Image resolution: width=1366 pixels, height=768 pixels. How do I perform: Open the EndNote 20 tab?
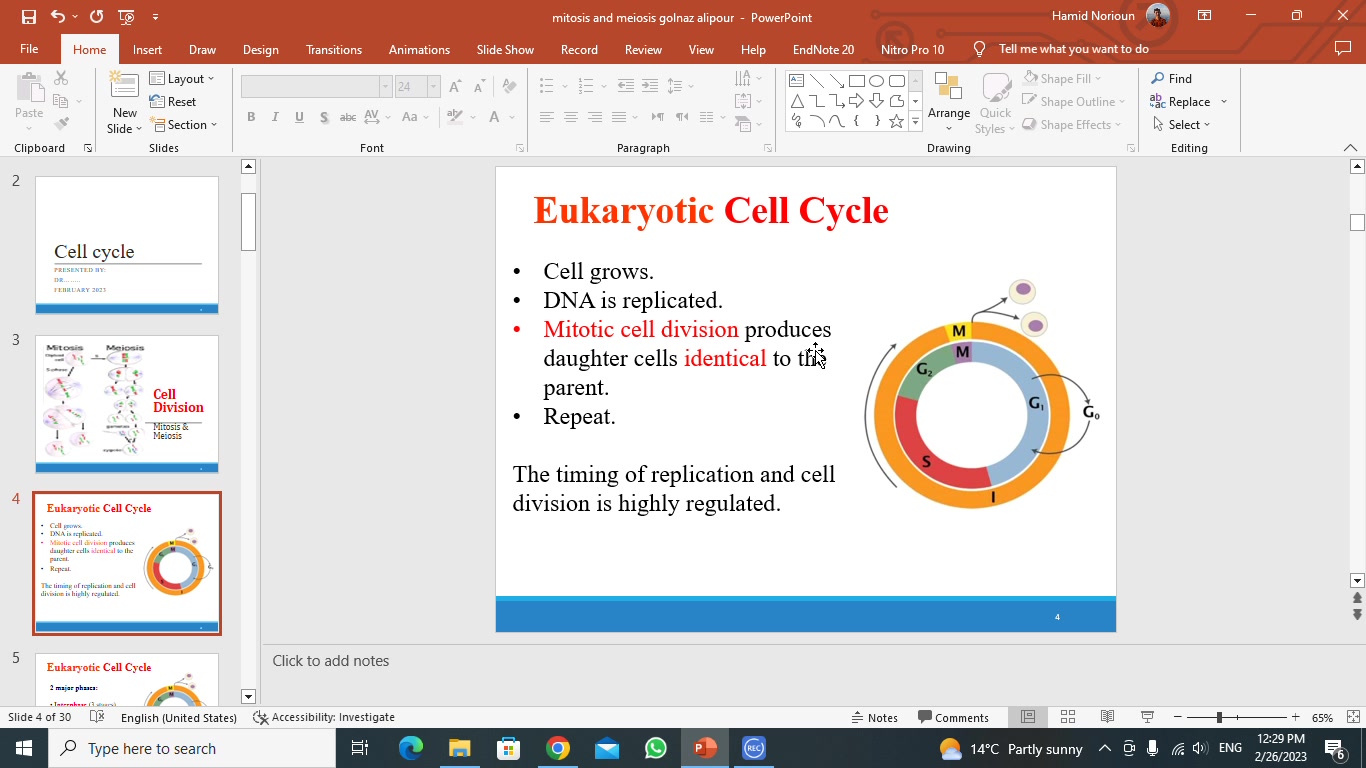click(x=823, y=49)
